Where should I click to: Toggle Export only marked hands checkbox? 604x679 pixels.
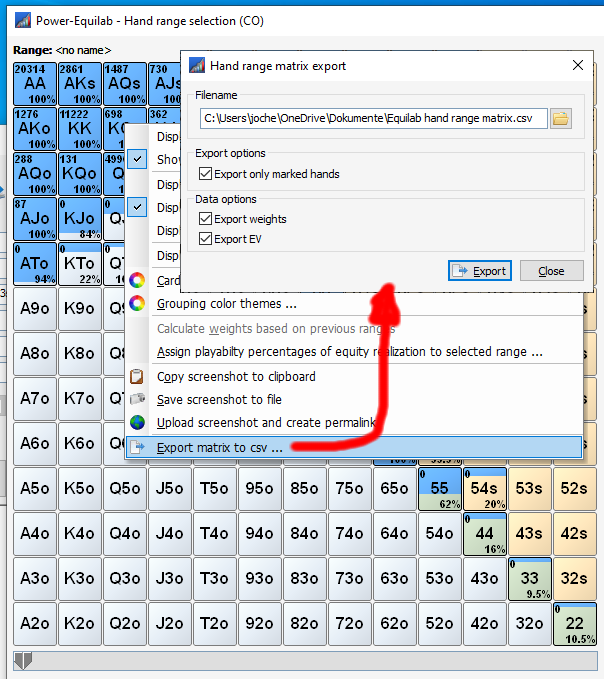tap(205, 174)
